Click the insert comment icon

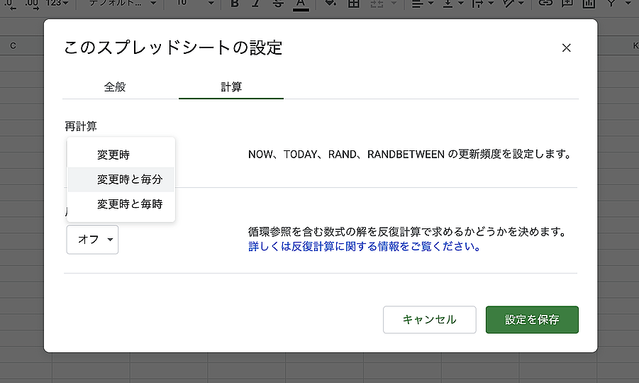click(567, 3)
